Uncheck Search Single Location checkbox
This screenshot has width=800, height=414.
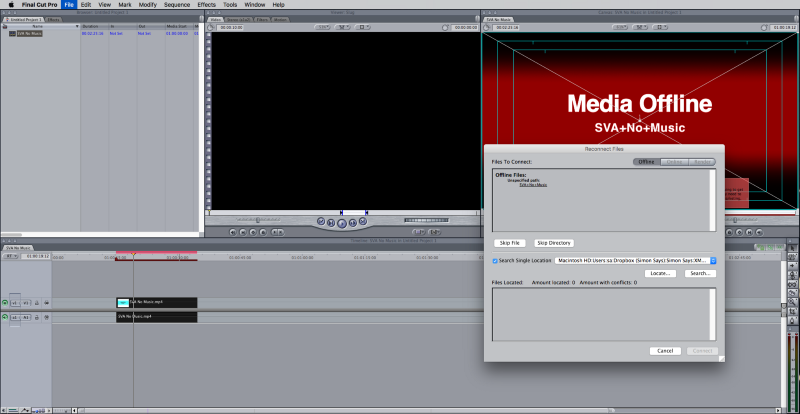coord(495,261)
